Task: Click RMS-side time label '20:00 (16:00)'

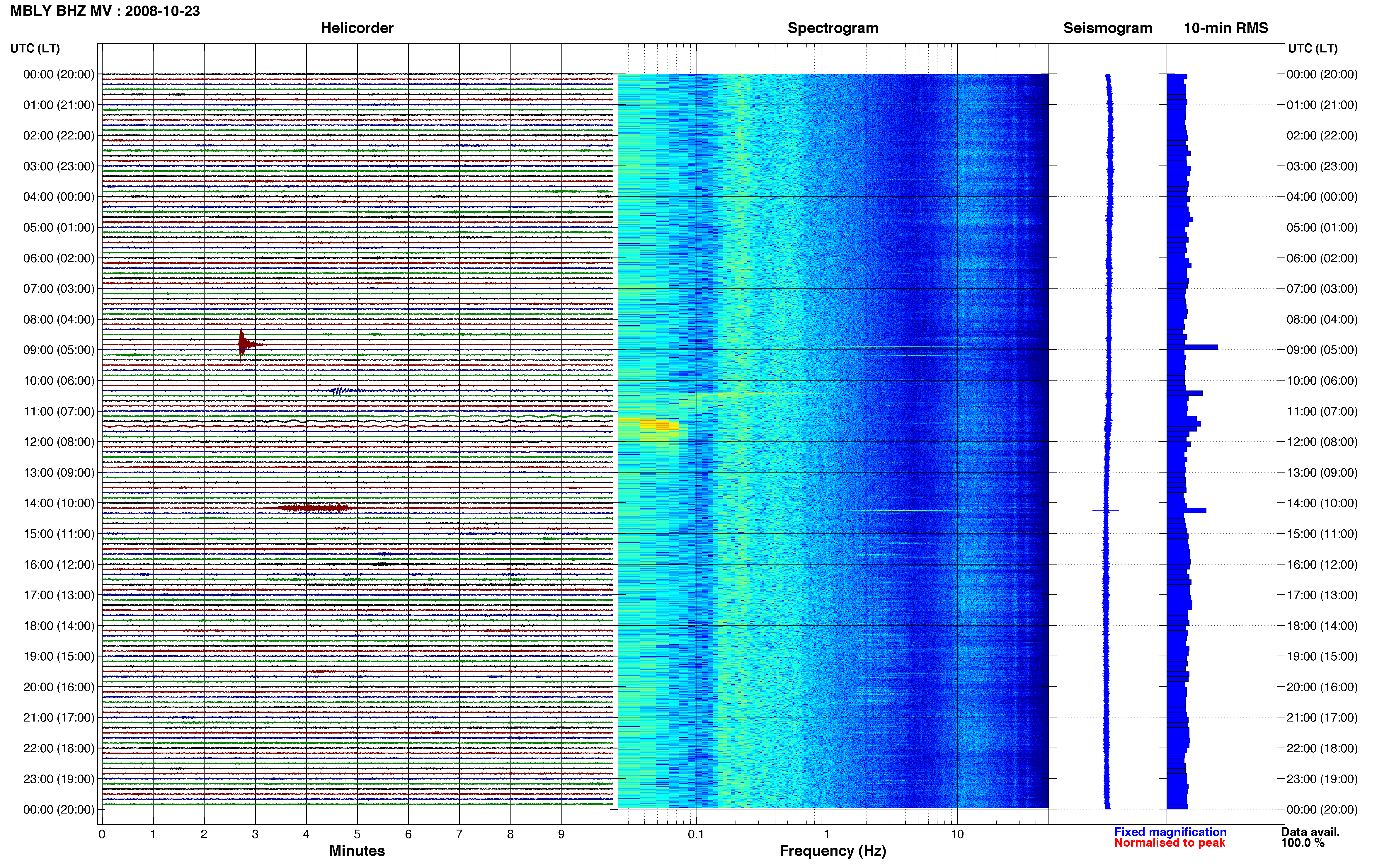Action: point(1322,687)
